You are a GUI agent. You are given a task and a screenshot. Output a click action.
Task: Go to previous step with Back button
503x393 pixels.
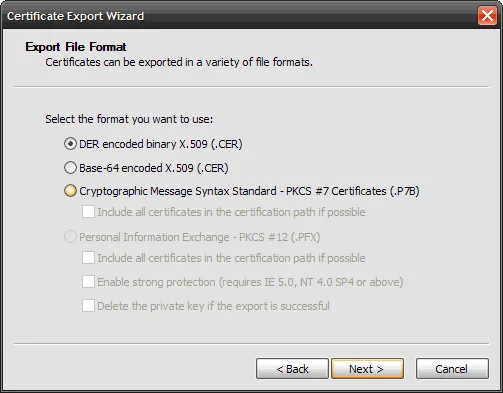(292, 369)
